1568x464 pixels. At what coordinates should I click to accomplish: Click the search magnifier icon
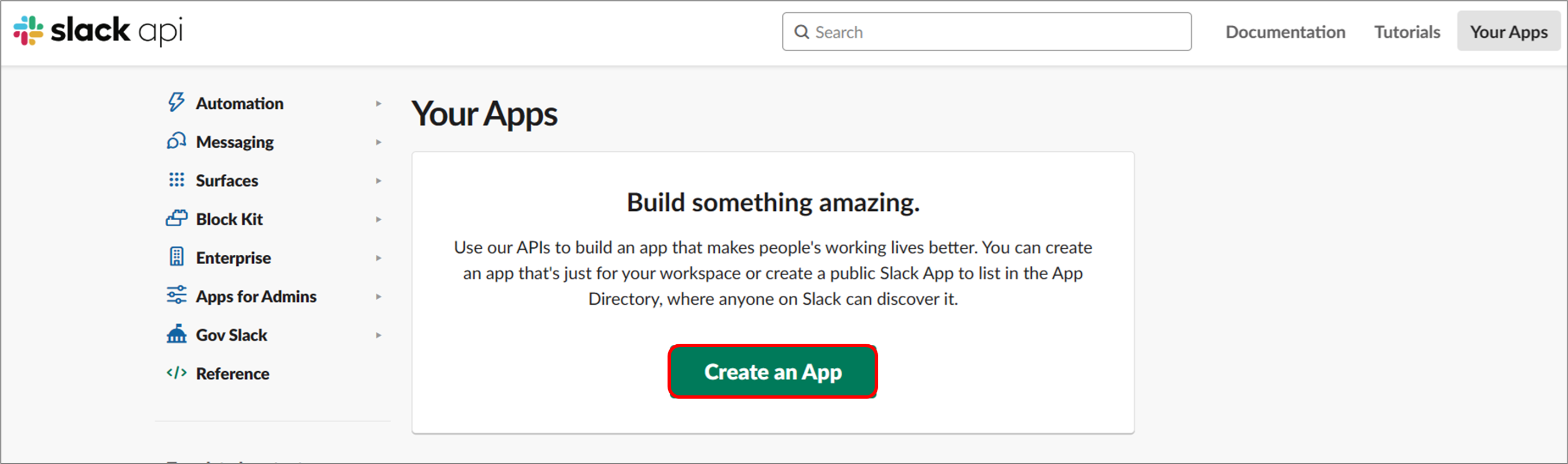click(802, 32)
